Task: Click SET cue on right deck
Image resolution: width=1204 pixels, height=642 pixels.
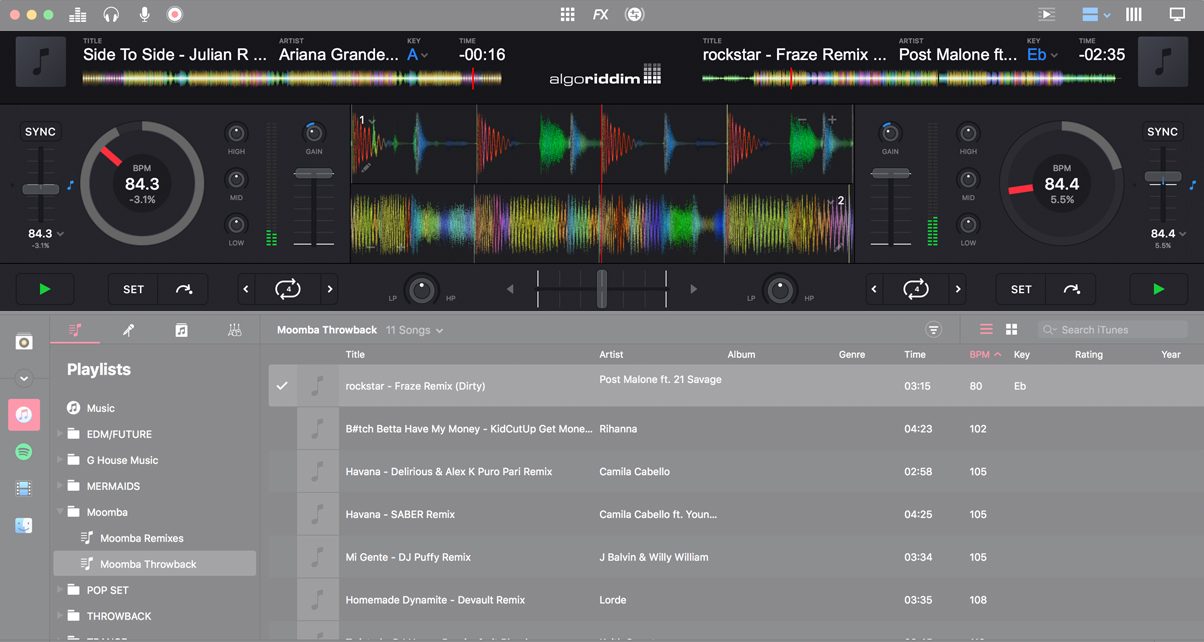Action: click(x=1021, y=289)
